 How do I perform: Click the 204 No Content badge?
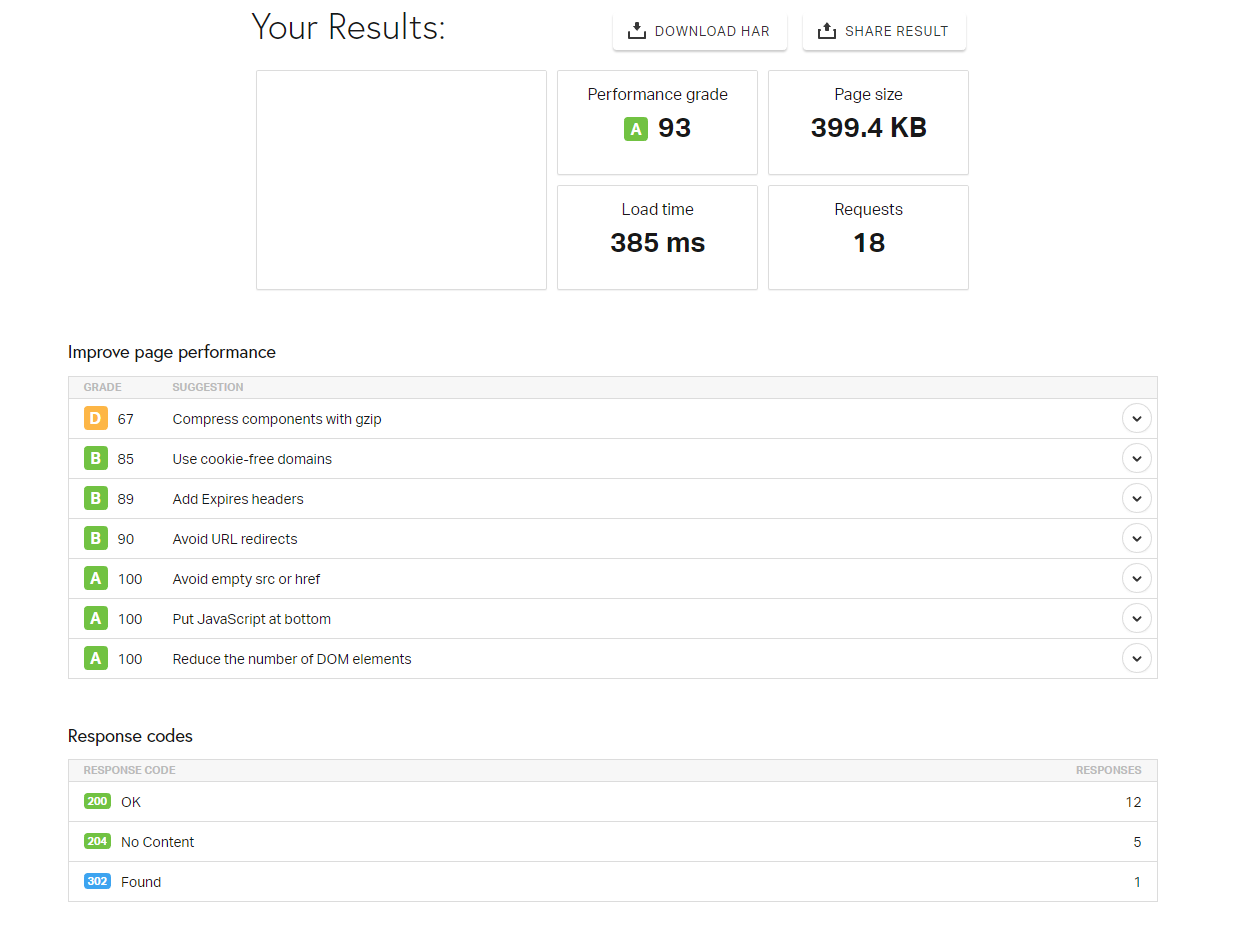pos(97,842)
